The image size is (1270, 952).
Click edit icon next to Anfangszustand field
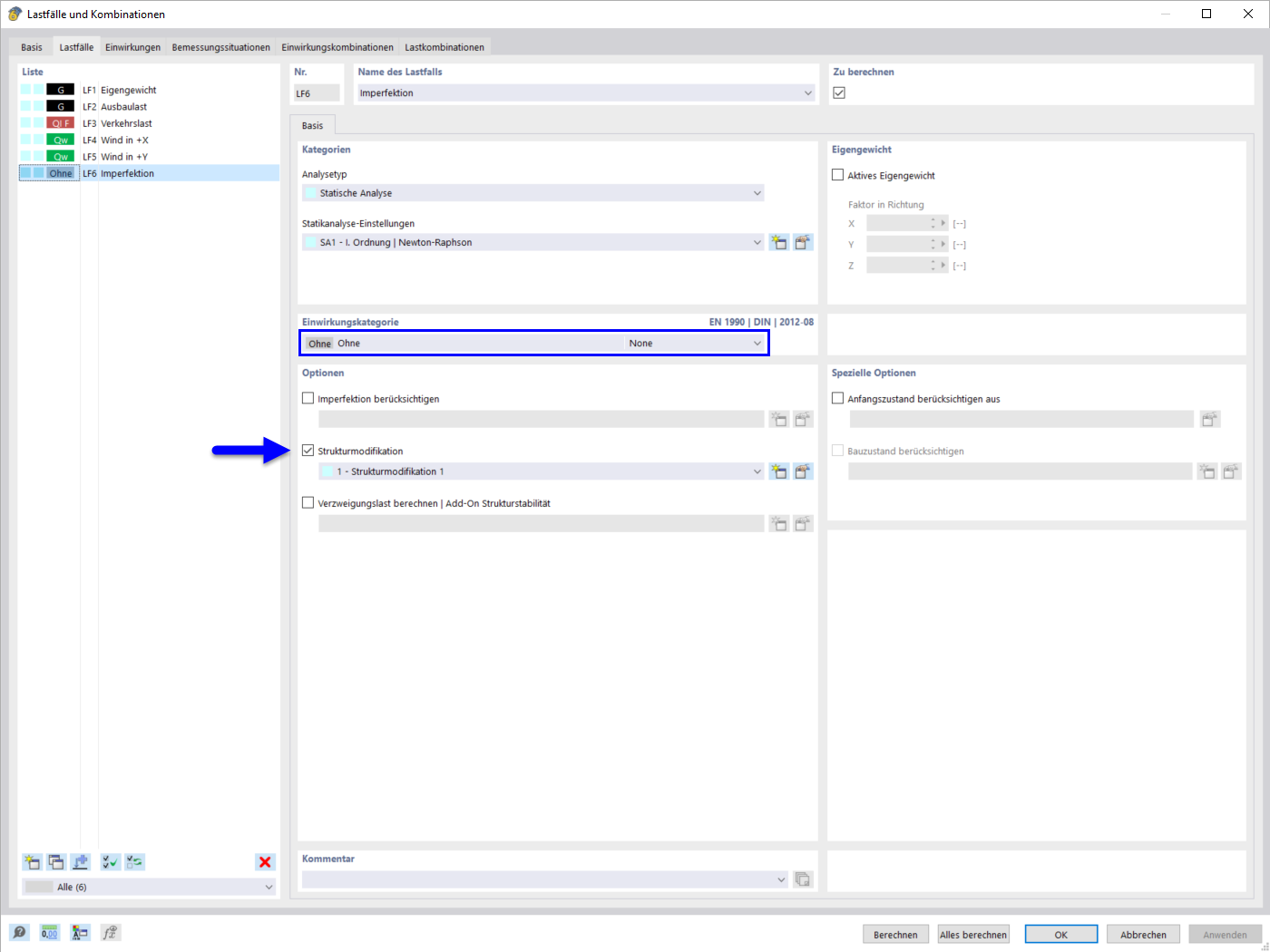[x=1209, y=419]
